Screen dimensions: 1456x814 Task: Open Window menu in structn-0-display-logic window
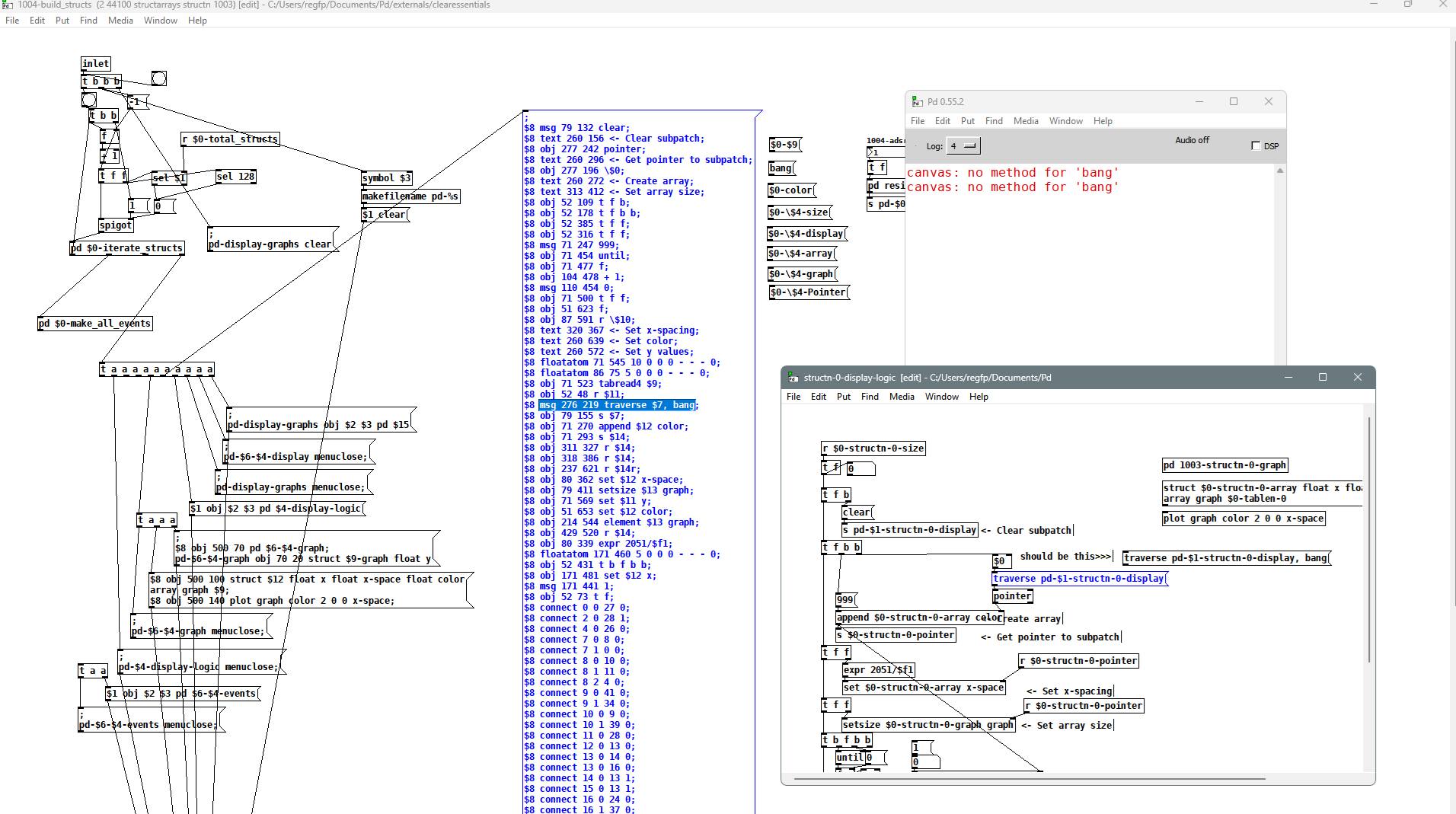pyautogui.click(x=941, y=397)
